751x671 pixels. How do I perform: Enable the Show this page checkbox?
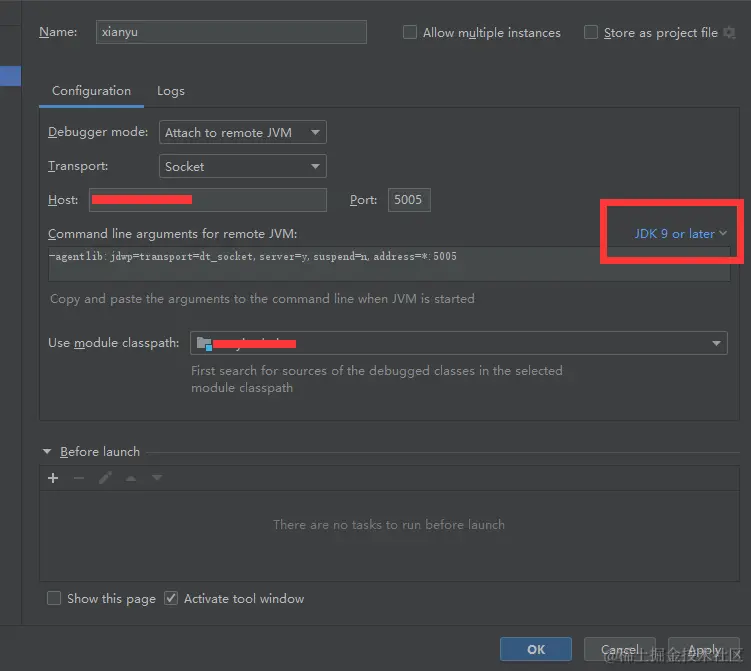pyautogui.click(x=54, y=598)
